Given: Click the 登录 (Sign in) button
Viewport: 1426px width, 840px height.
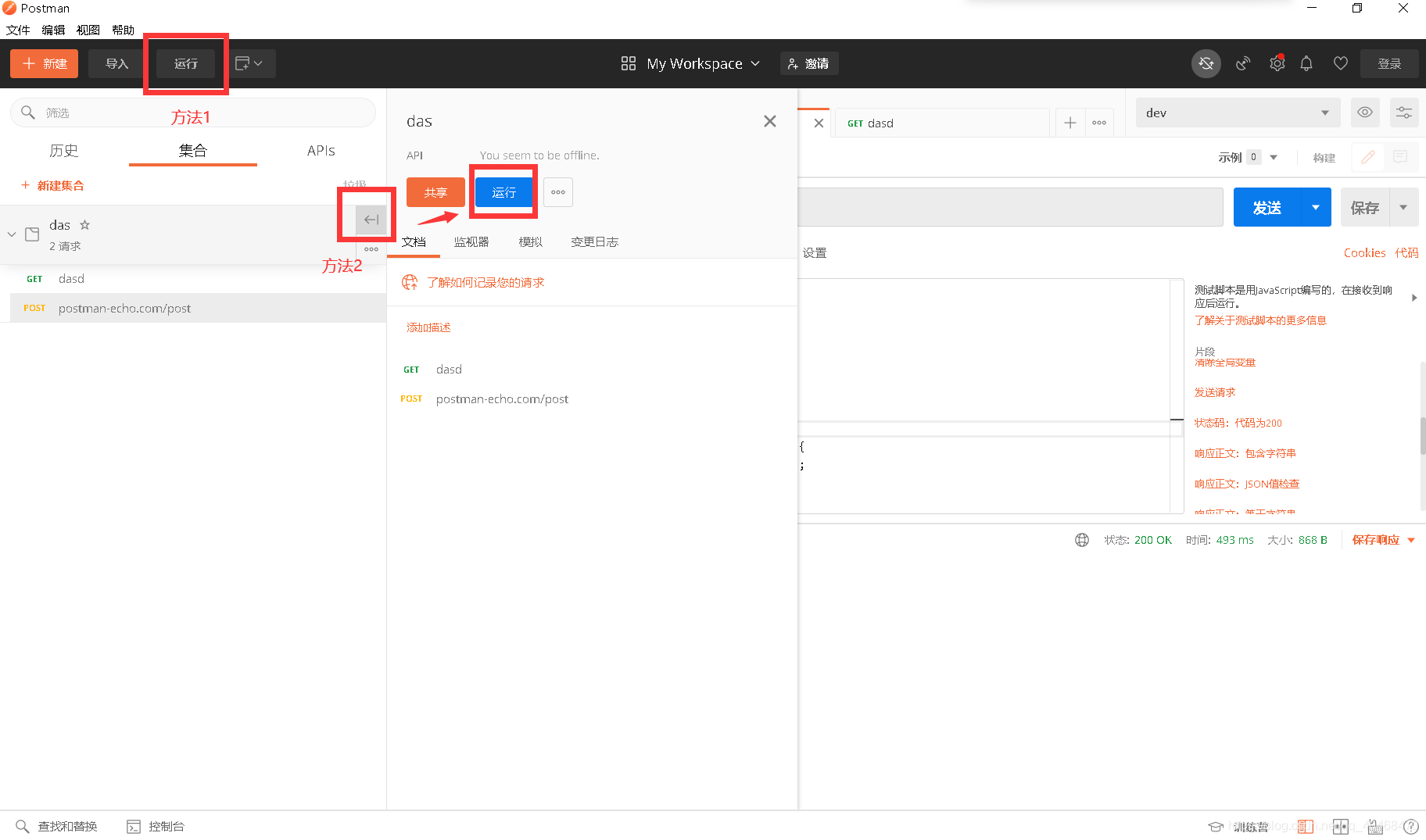Looking at the screenshot, I should [1389, 63].
